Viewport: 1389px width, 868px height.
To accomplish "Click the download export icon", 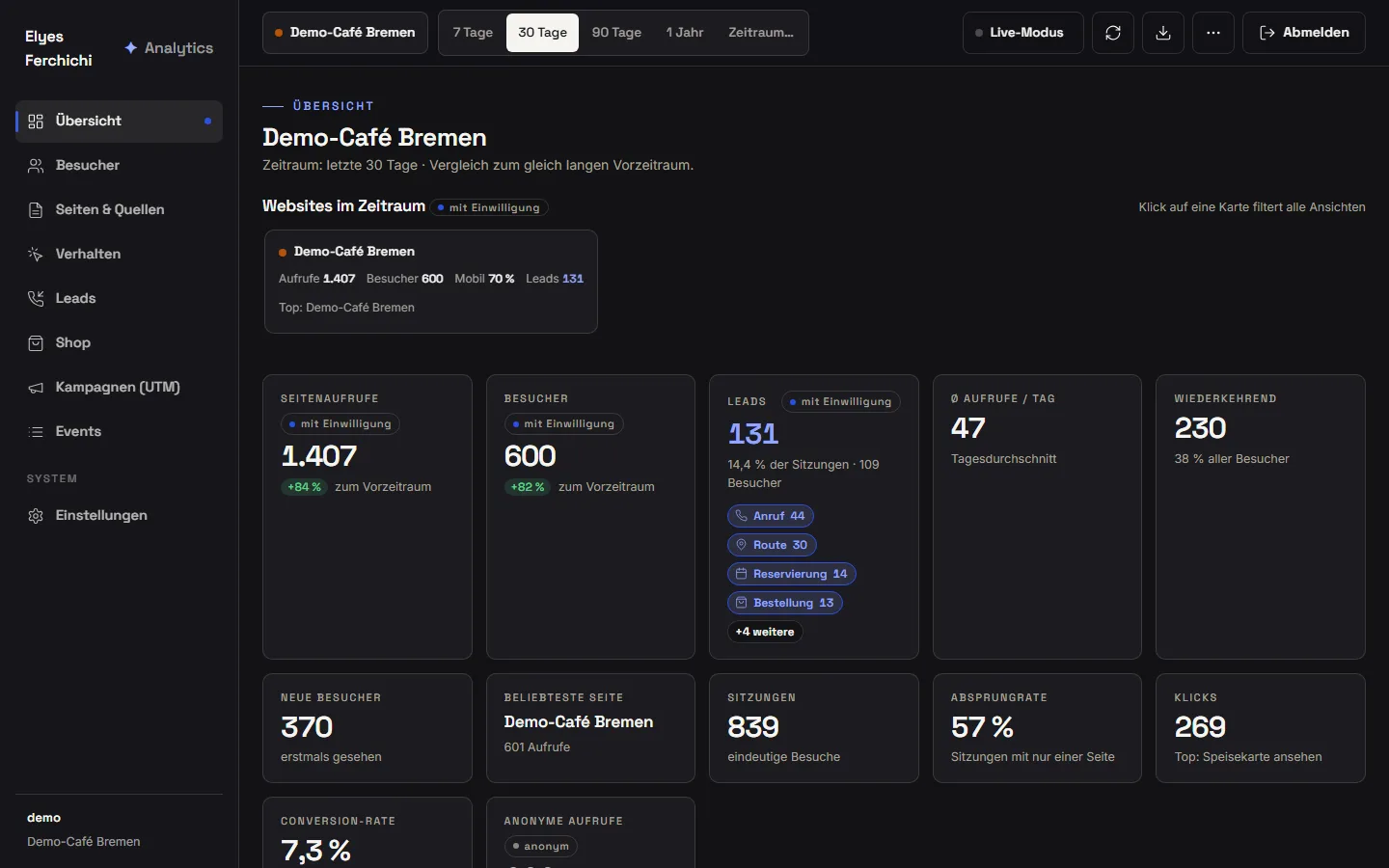I will tap(1163, 33).
